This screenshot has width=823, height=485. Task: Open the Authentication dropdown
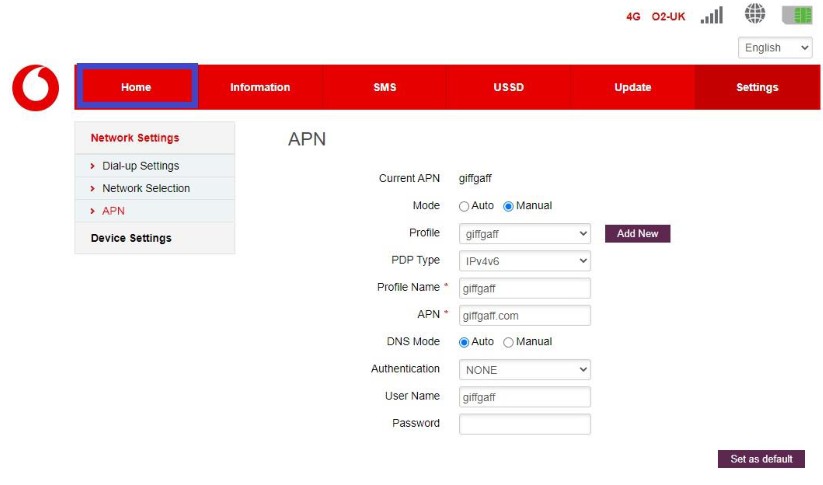click(525, 370)
